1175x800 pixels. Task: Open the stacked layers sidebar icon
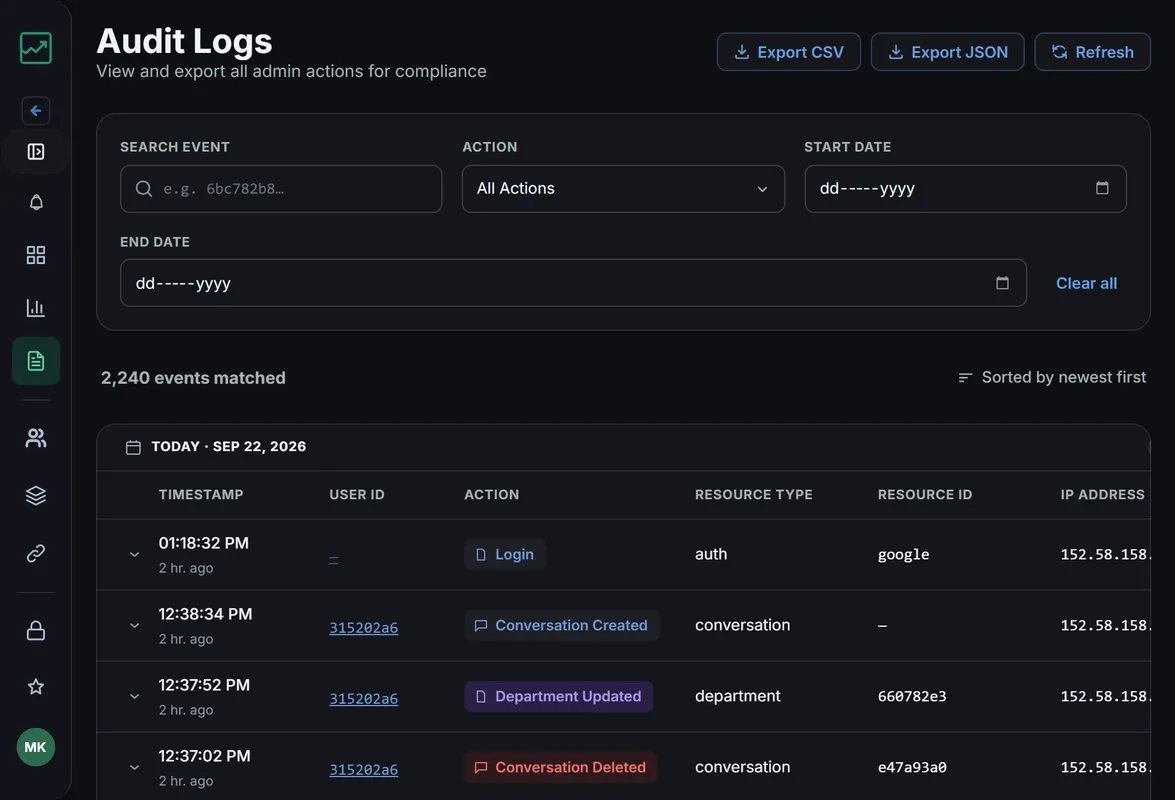click(35, 495)
